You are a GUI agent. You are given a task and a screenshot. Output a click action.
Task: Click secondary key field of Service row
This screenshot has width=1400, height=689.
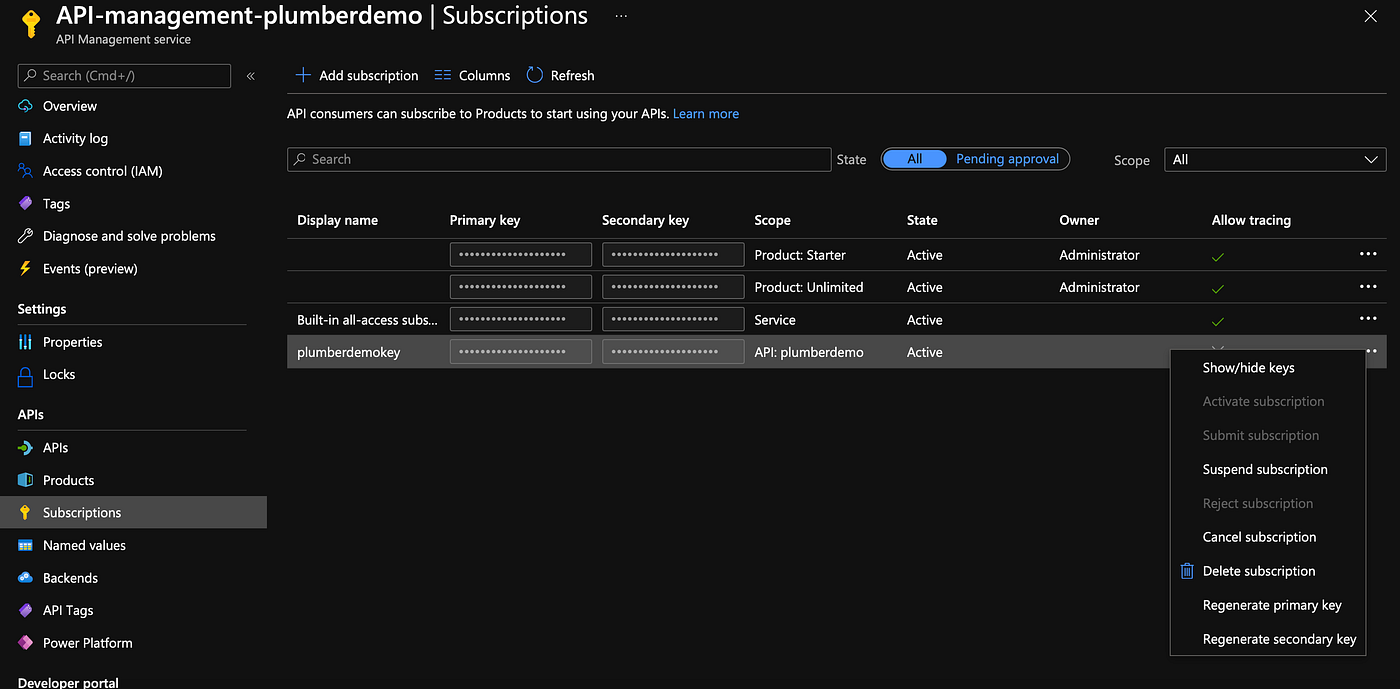(x=673, y=319)
